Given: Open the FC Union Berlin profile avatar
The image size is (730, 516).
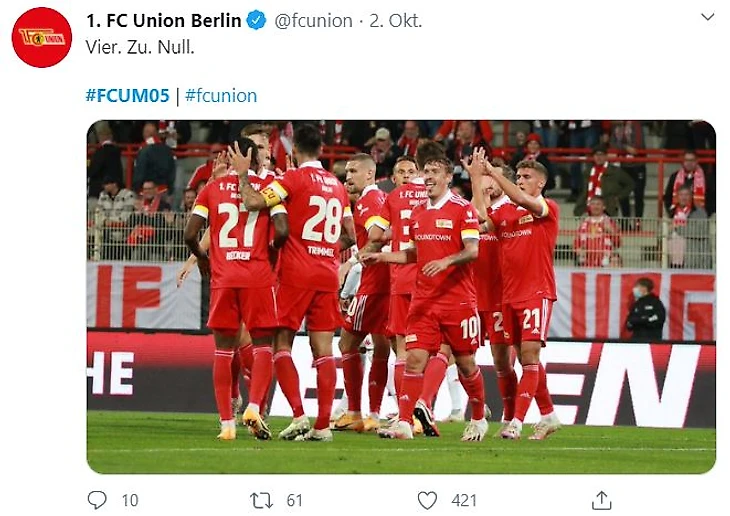Looking at the screenshot, I should click(42, 38).
